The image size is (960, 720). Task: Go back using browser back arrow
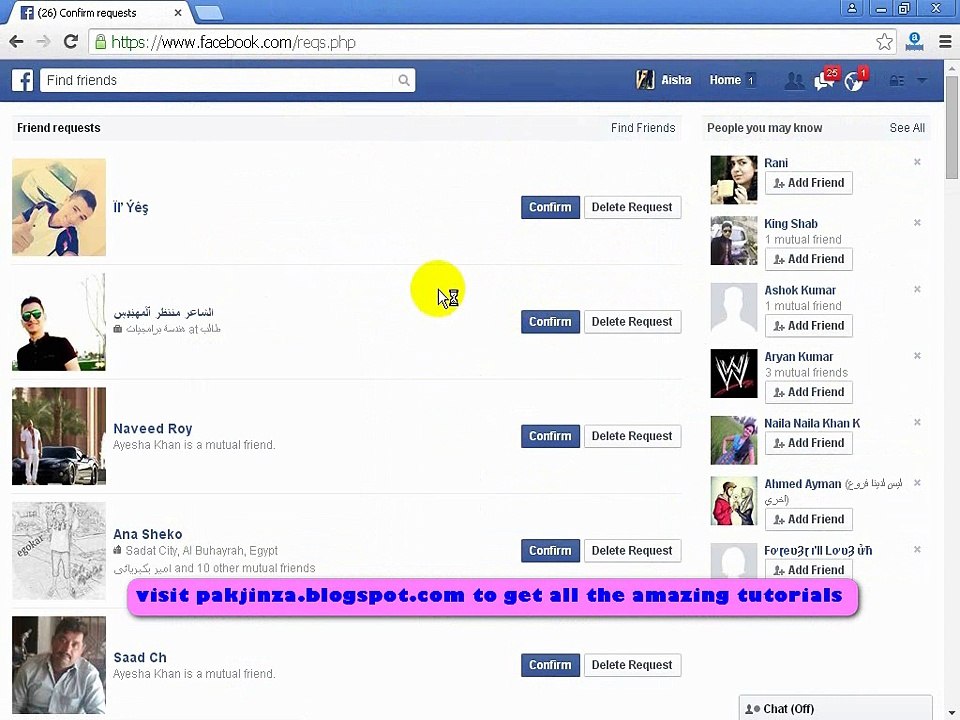coord(17,42)
